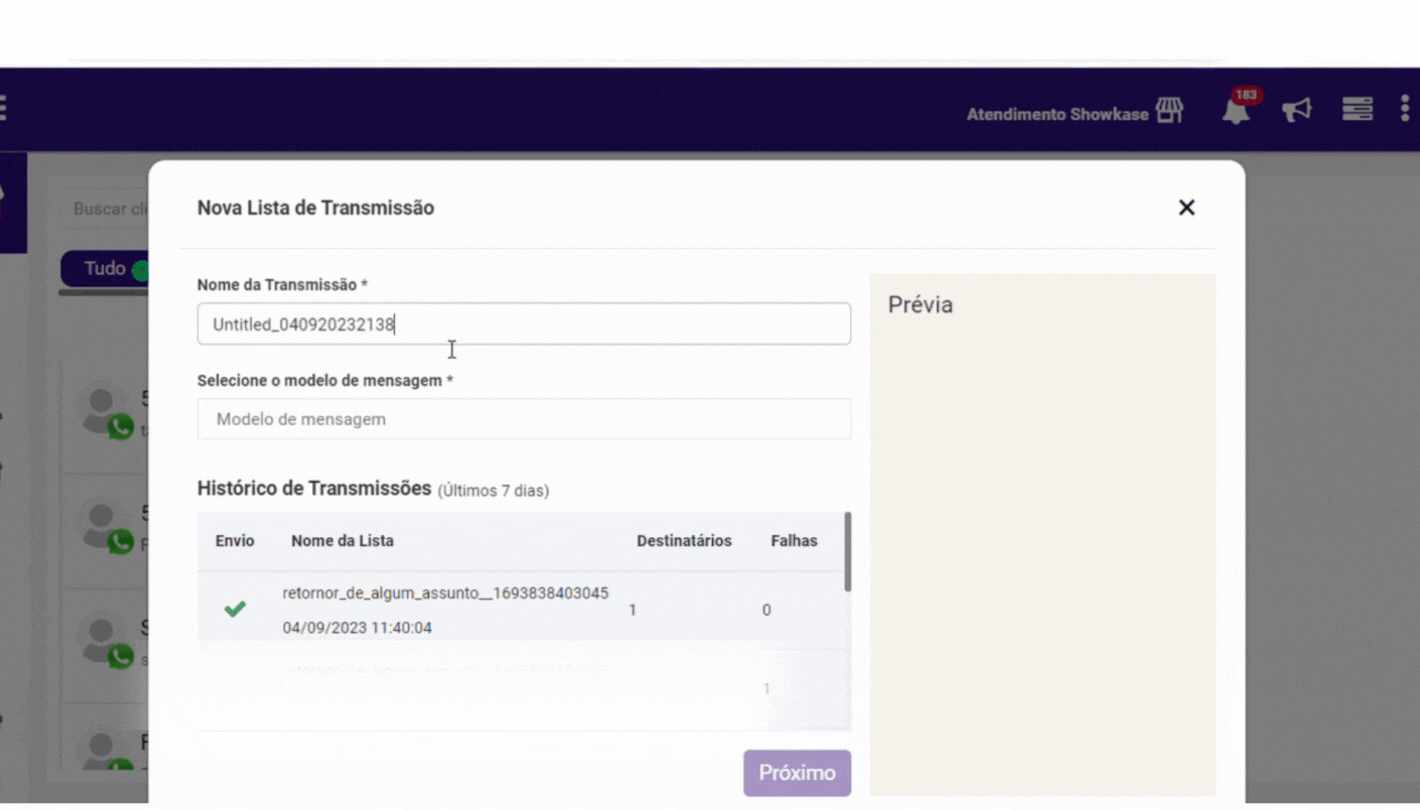The width and height of the screenshot is (1420, 810).
Task: Toggle the hamburger menu at top left
Action: pos(3,108)
